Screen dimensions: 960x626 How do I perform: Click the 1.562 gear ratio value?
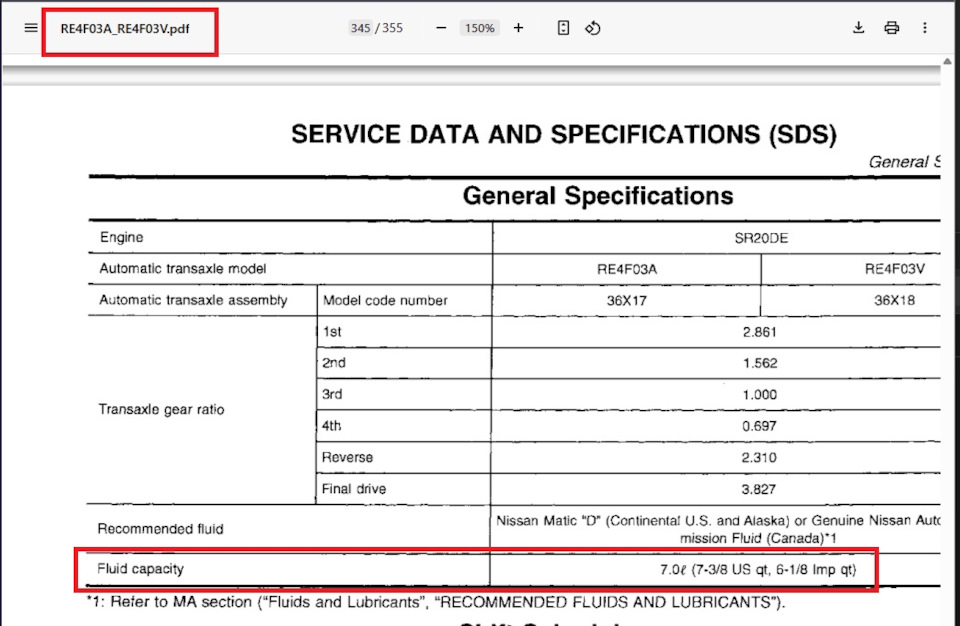coord(760,363)
